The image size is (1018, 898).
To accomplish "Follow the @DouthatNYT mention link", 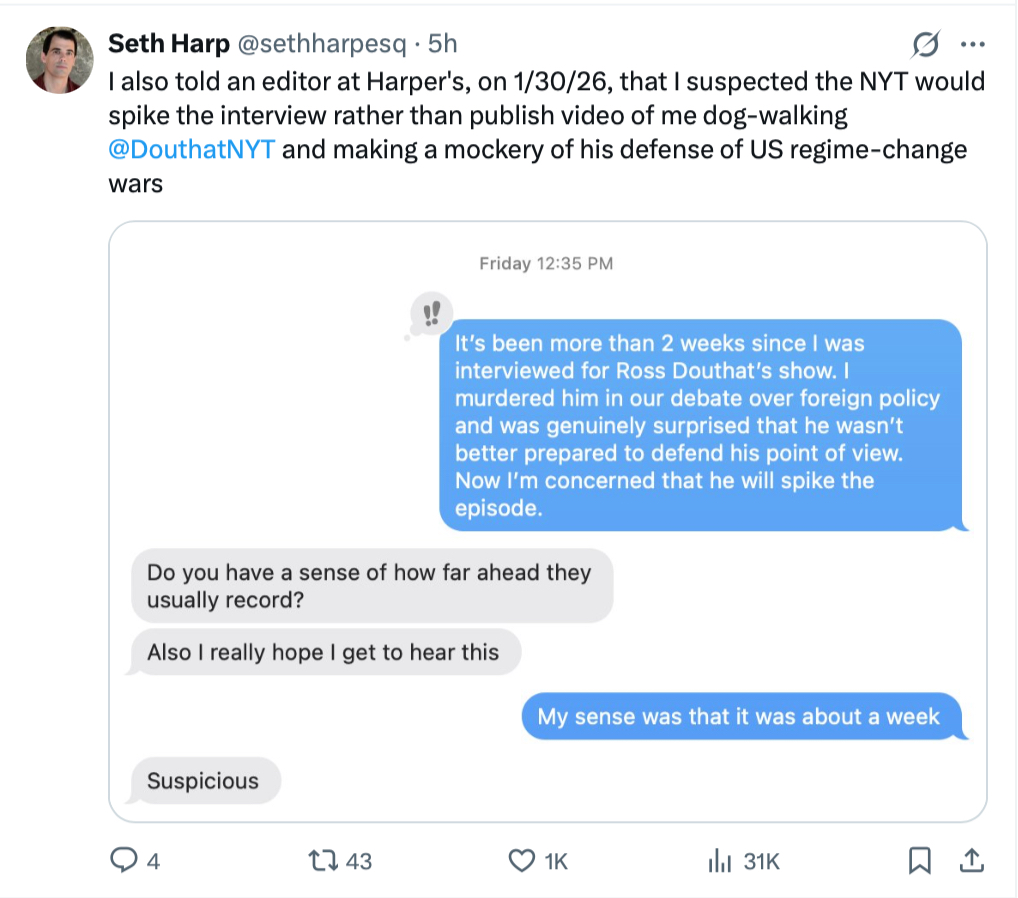I will (191, 150).
